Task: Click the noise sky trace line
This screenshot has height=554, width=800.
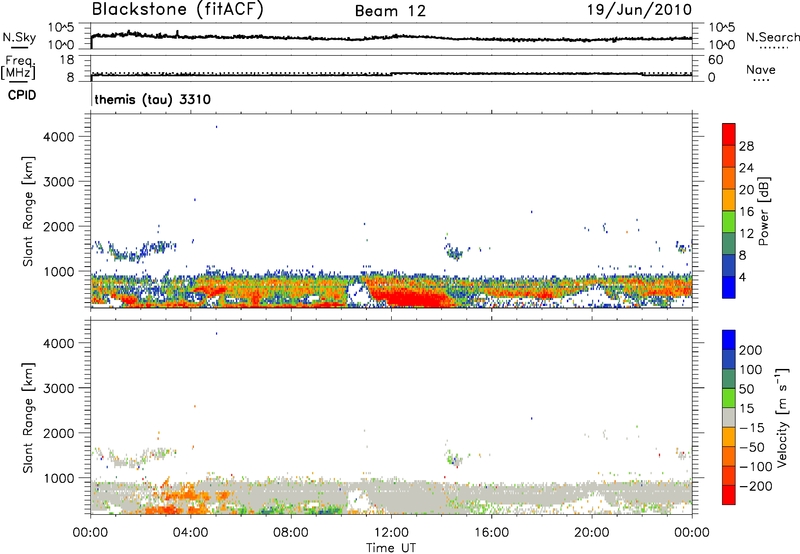Action: (391, 37)
